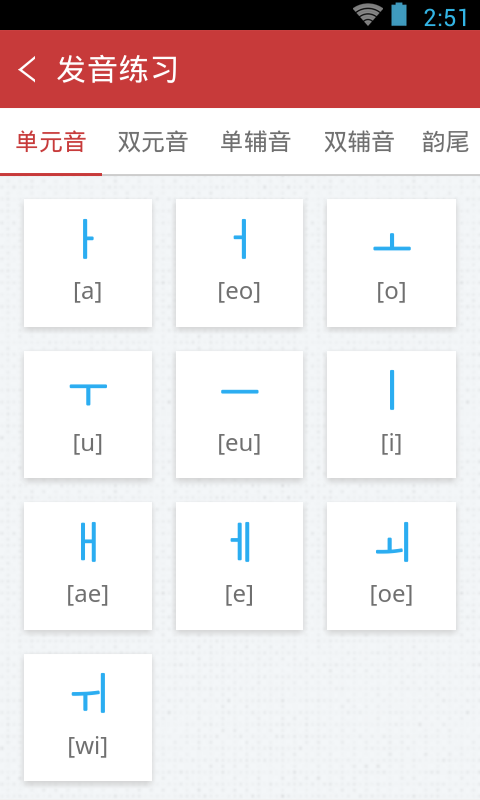Tap the ㅔ [e] vowel card
480x800 pixels.
(x=239, y=566)
